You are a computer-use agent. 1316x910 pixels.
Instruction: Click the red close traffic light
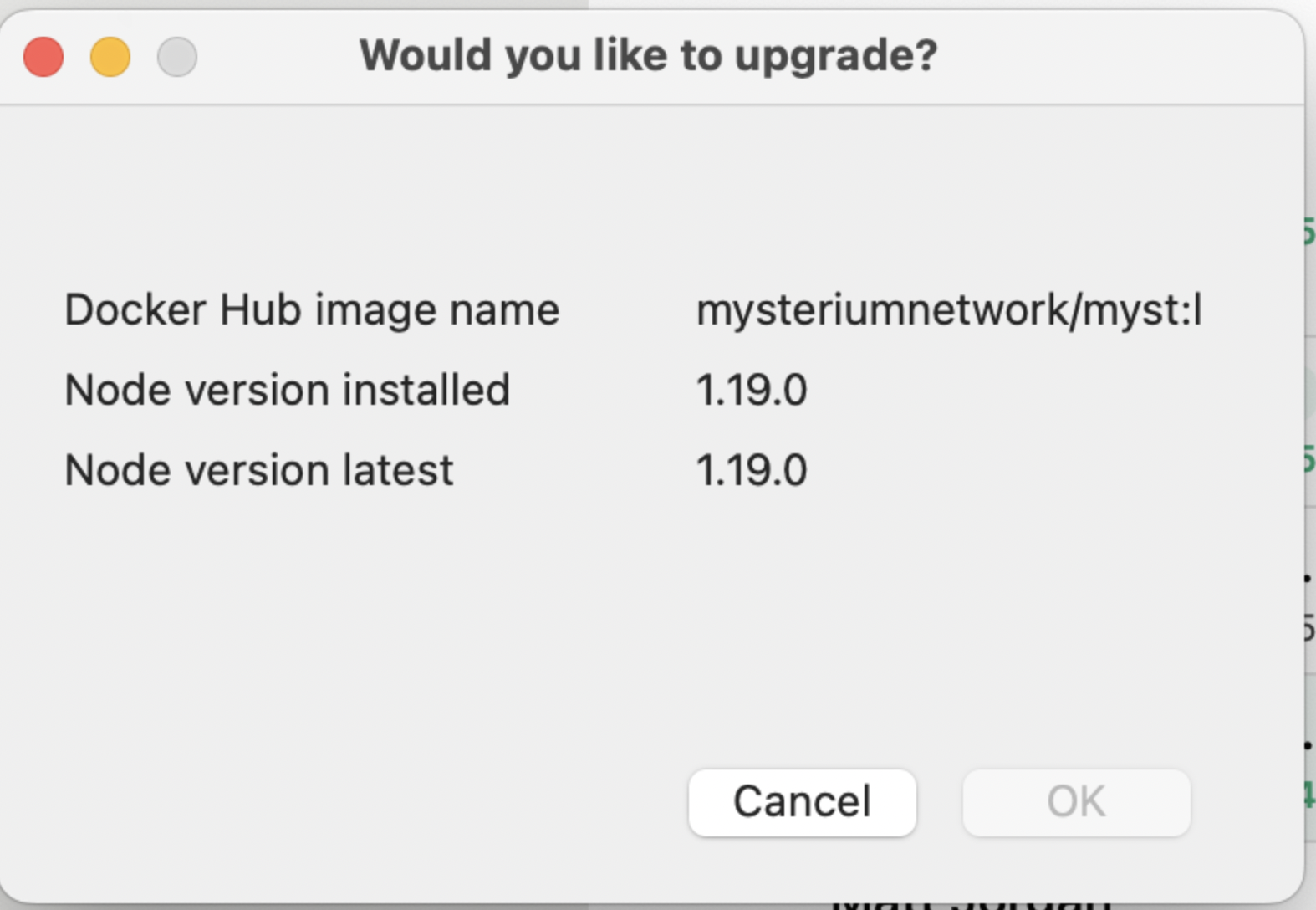click(43, 56)
